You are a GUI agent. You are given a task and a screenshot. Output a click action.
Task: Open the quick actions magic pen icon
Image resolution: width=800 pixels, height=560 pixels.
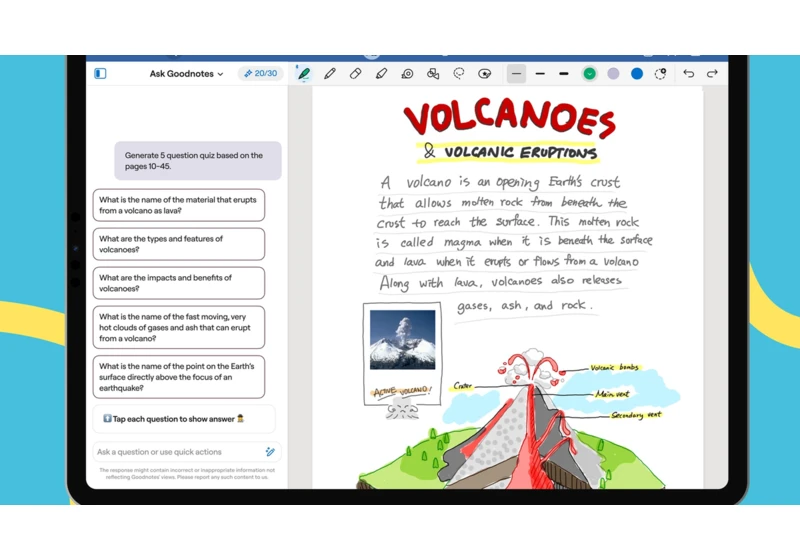click(270, 452)
